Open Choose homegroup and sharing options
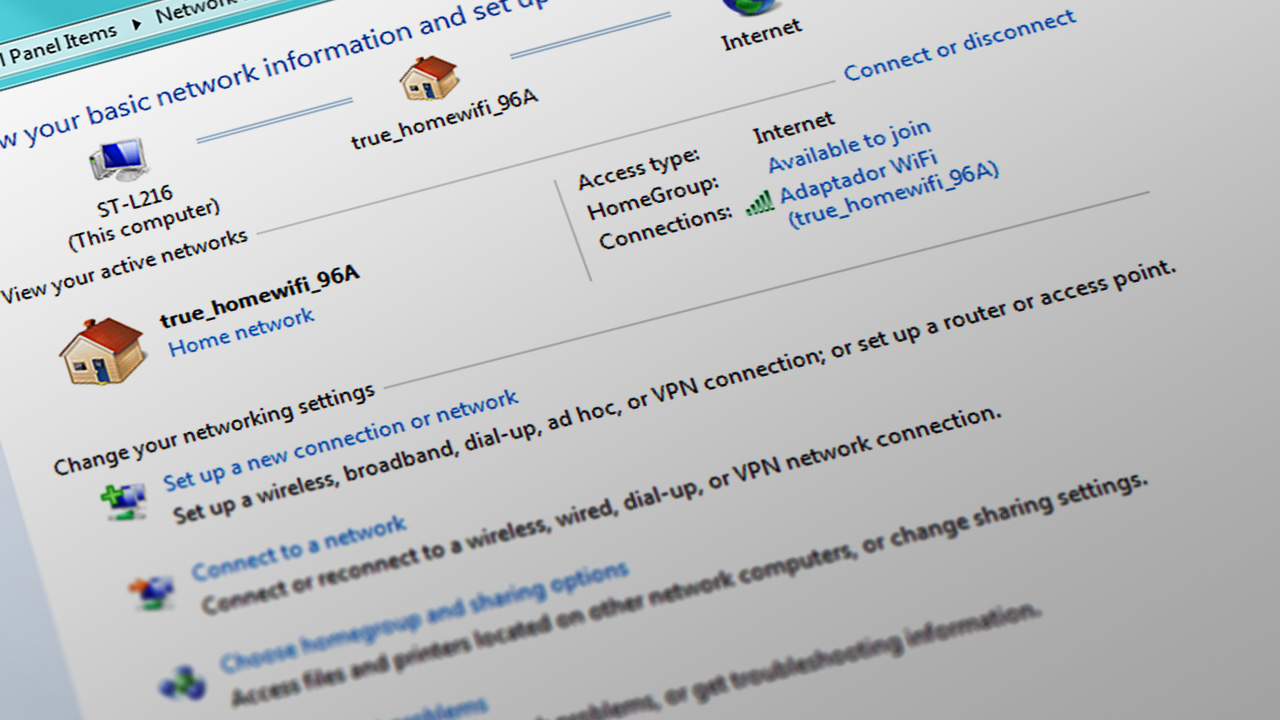1280x720 pixels. tap(424, 617)
